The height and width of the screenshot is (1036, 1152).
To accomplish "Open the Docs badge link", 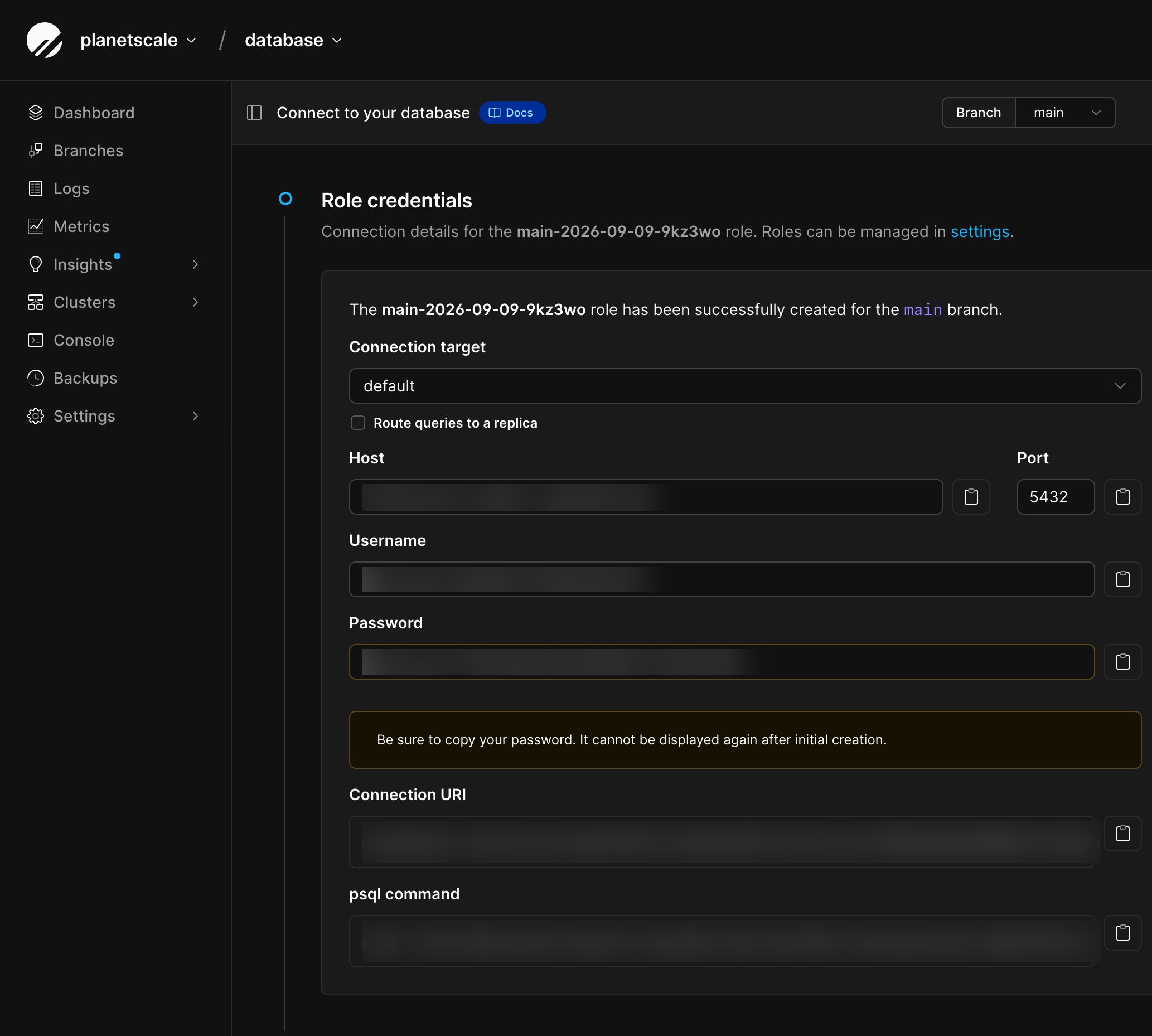I will [512, 113].
